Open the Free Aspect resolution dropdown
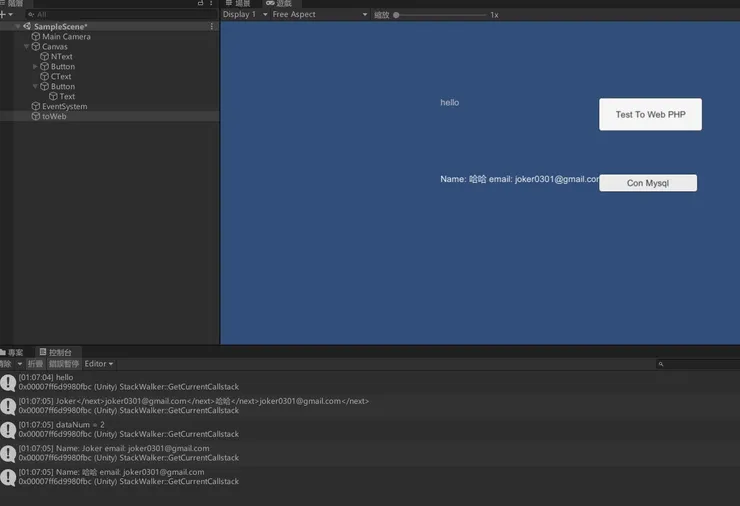 pos(320,15)
